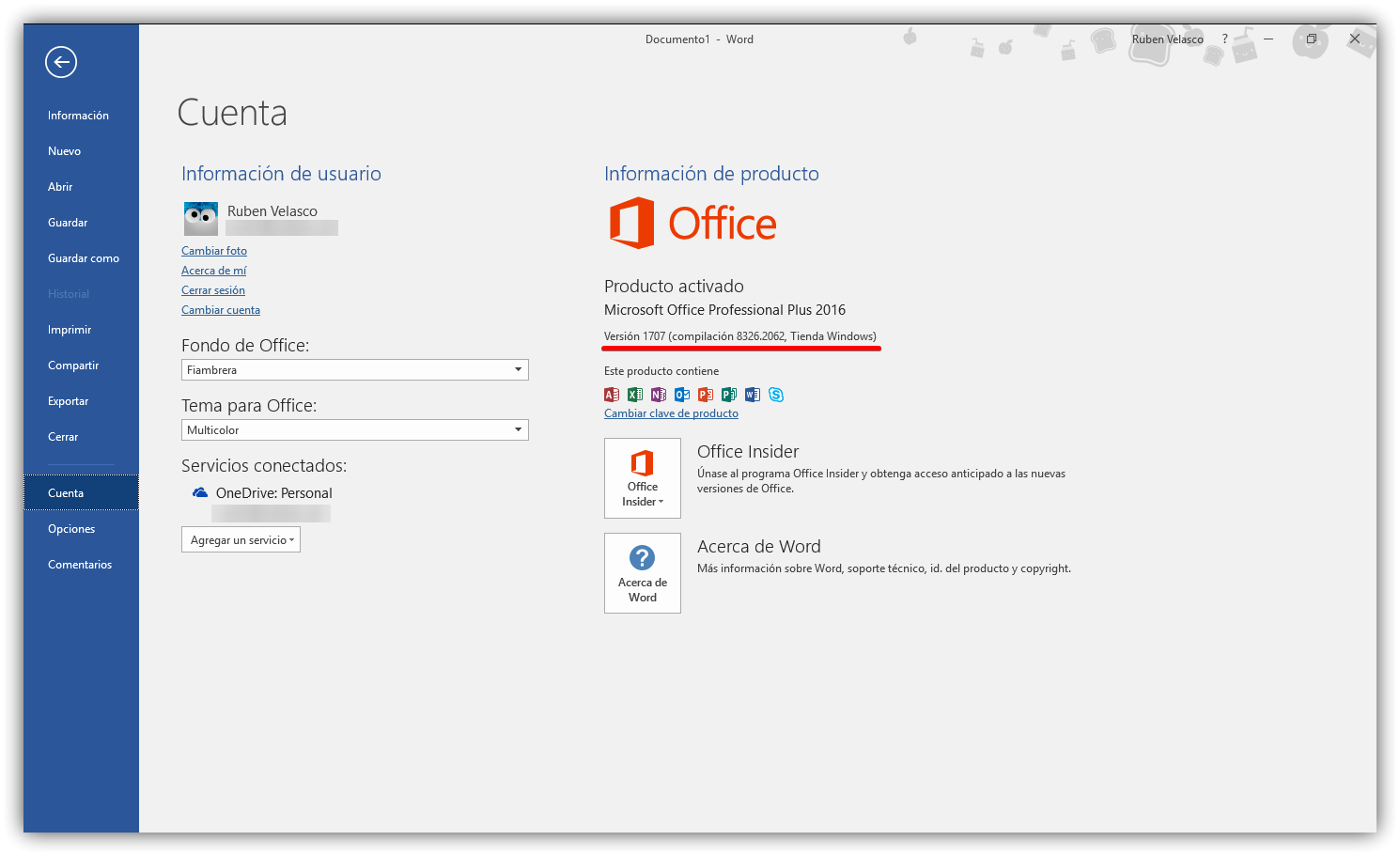The height and width of the screenshot is (856, 1400).
Task: Select the Cuenta sidebar item
Action: click(81, 493)
